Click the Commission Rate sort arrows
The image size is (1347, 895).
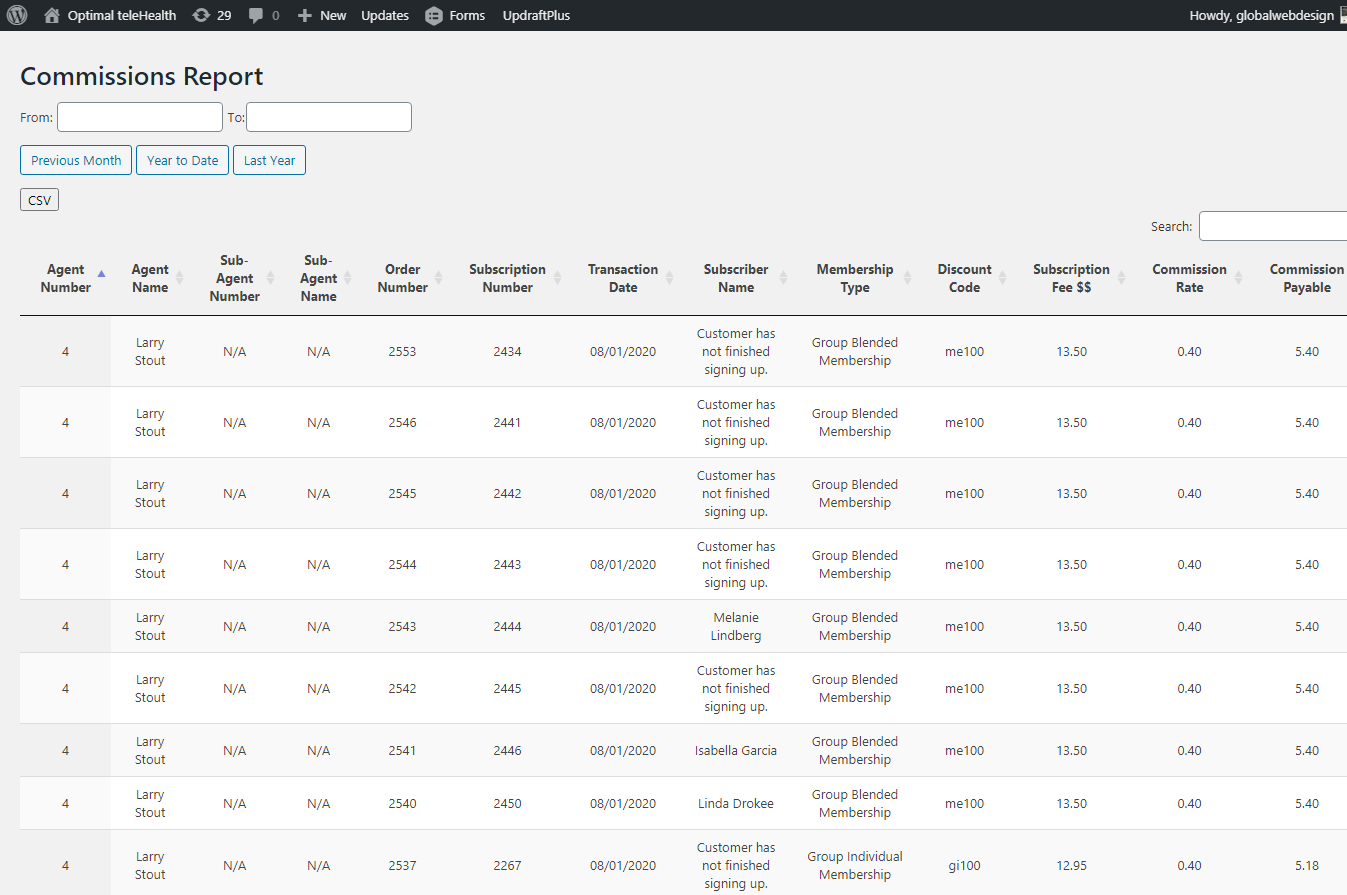point(1238,278)
